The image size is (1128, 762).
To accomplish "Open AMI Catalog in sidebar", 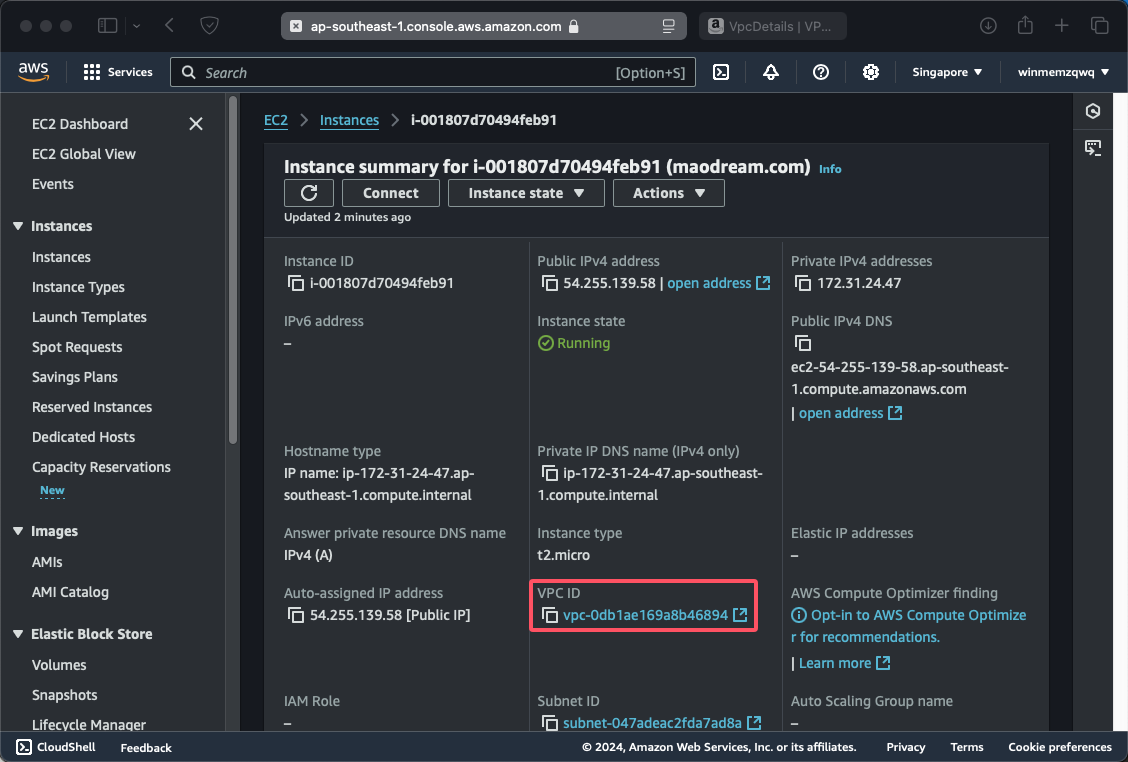I will (x=70, y=592).
